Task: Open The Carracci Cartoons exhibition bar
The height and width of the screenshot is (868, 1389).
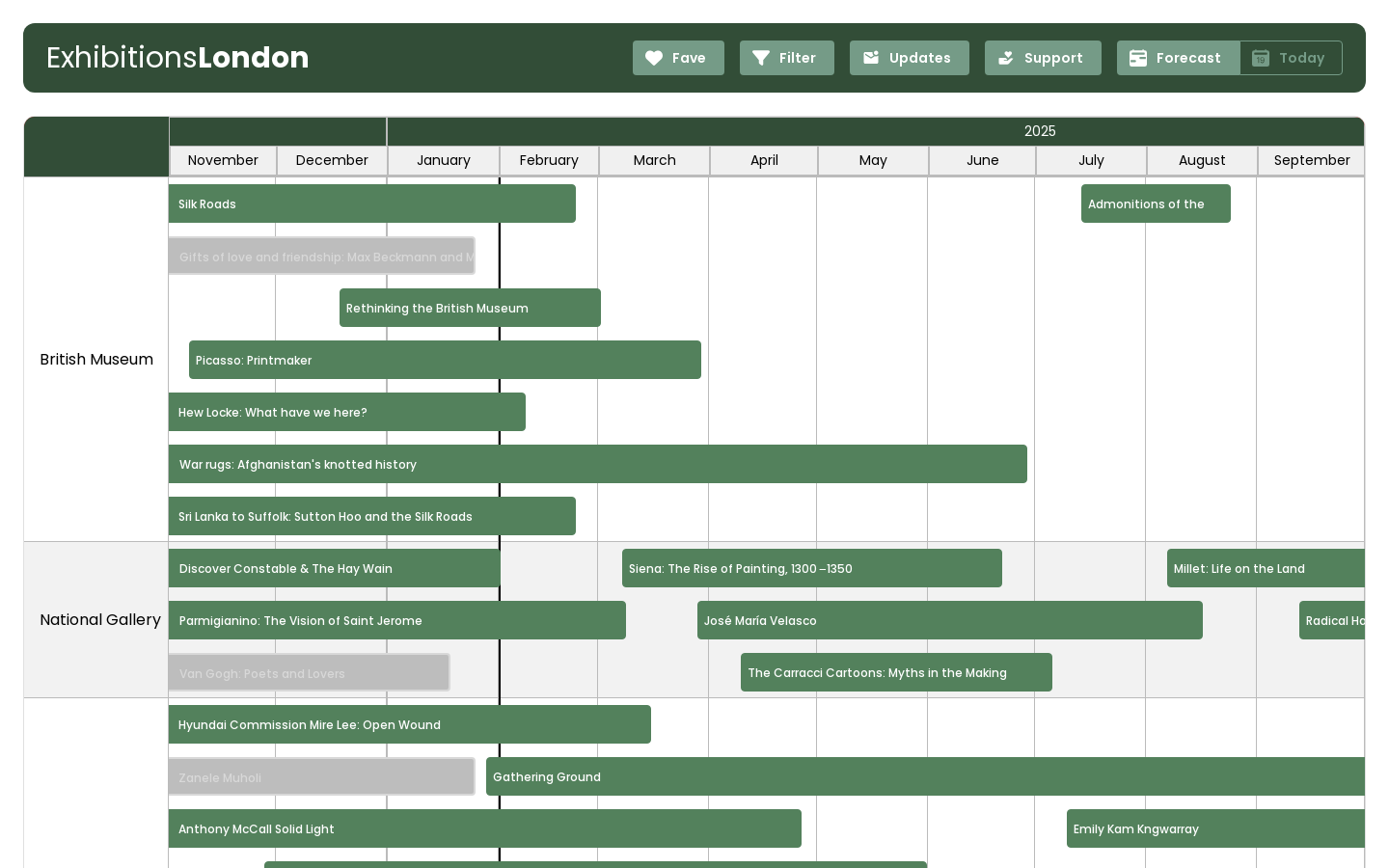Action: click(896, 672)
